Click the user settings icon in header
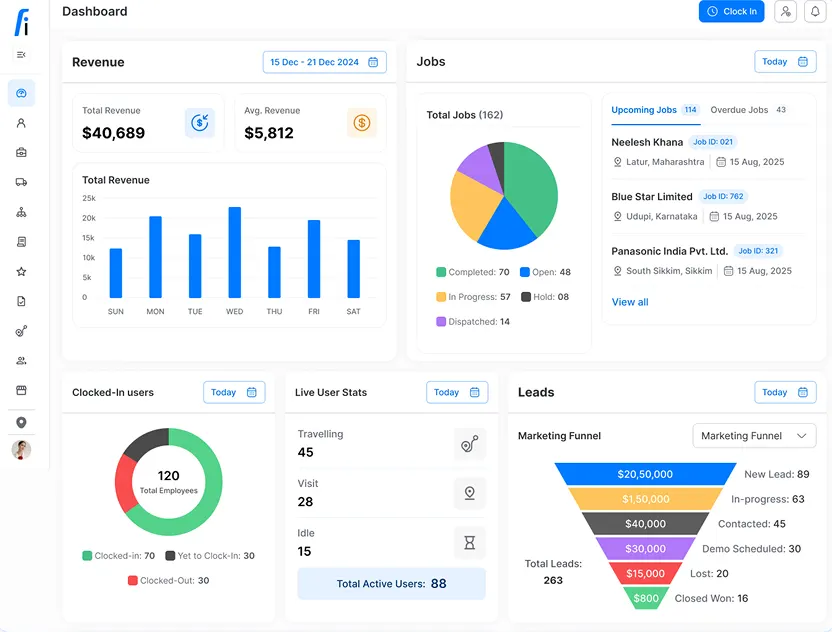The image size is (832, 632). click(785, 12)
